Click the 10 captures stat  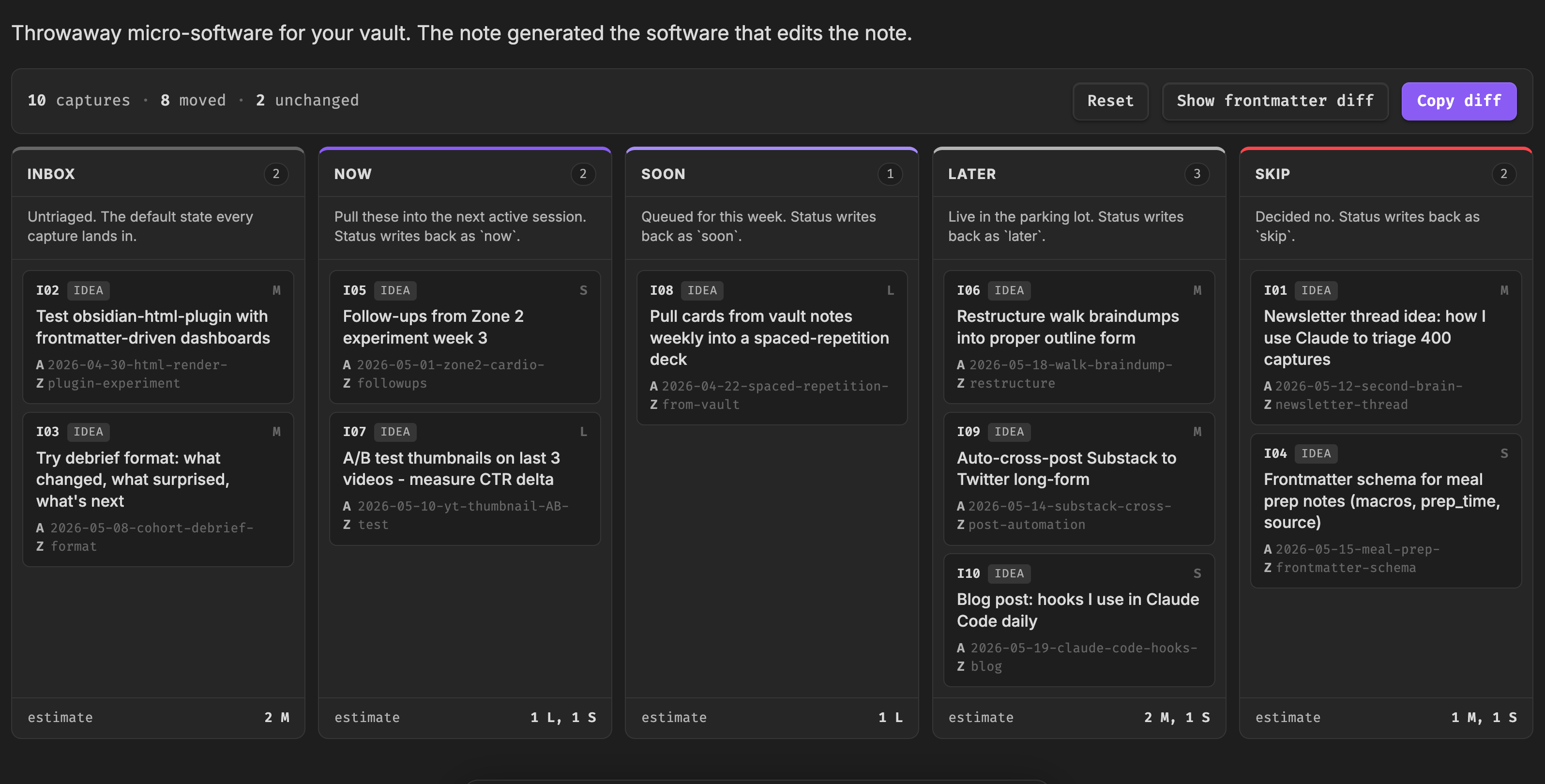78,100
